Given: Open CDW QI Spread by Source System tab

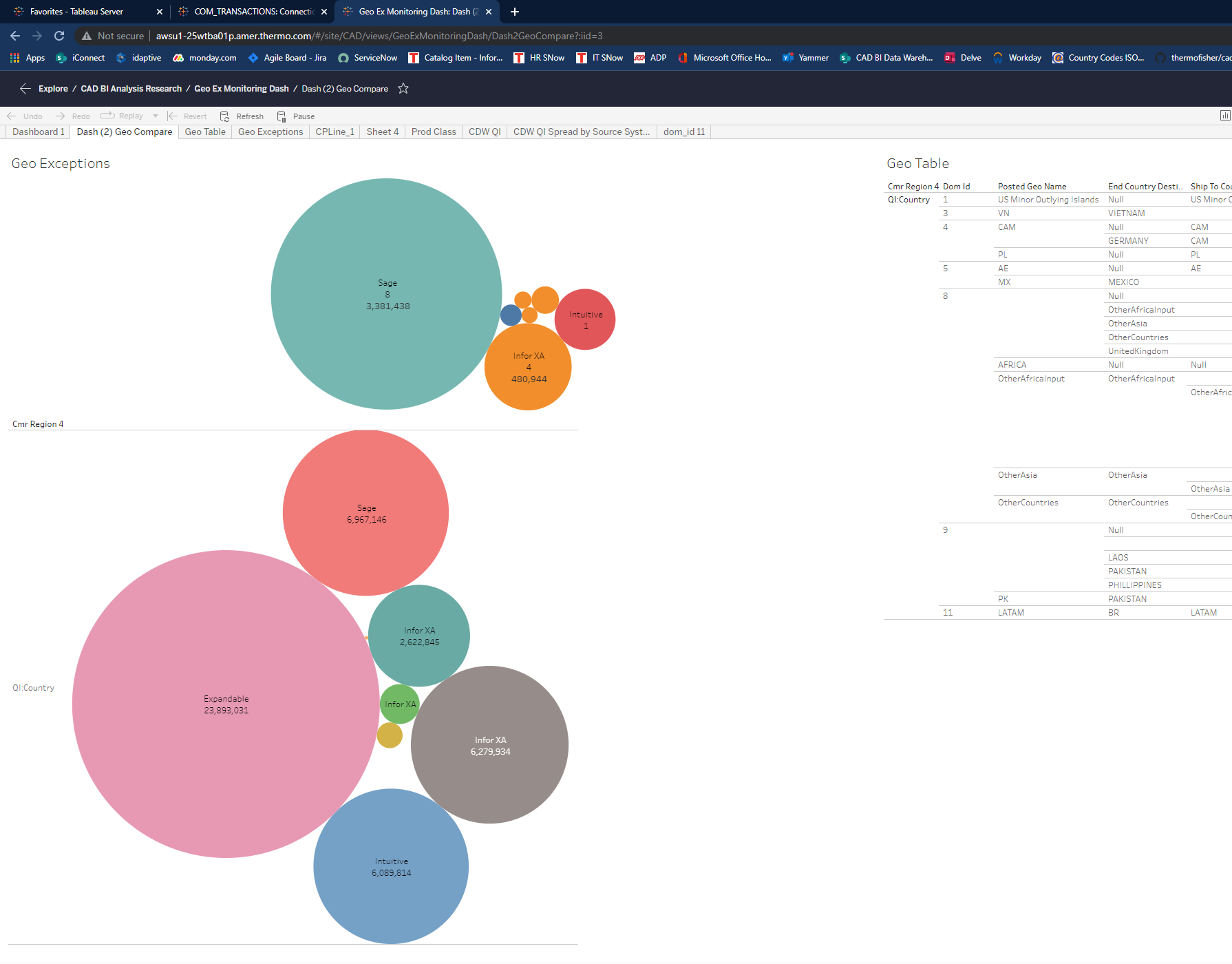Looking at the screenshot, I should click(x=582, y=132).
